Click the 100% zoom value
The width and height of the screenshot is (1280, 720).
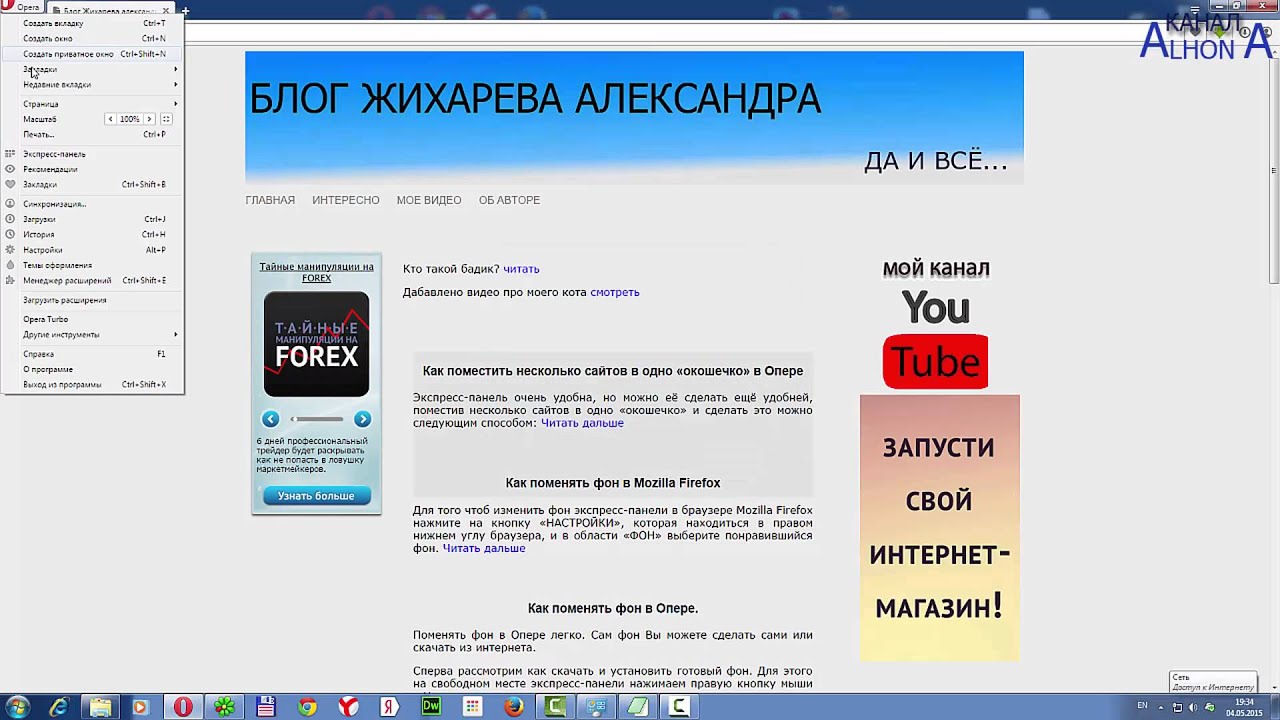tap(130, 119)
